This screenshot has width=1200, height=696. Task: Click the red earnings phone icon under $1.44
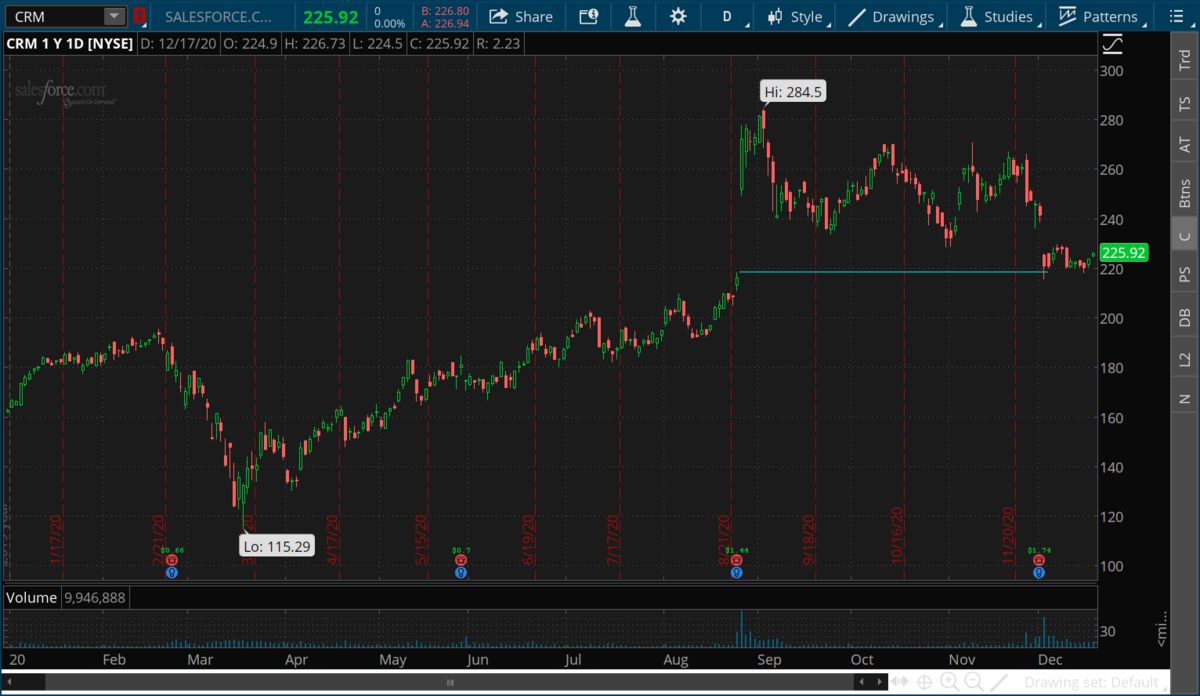pos(737,562)
